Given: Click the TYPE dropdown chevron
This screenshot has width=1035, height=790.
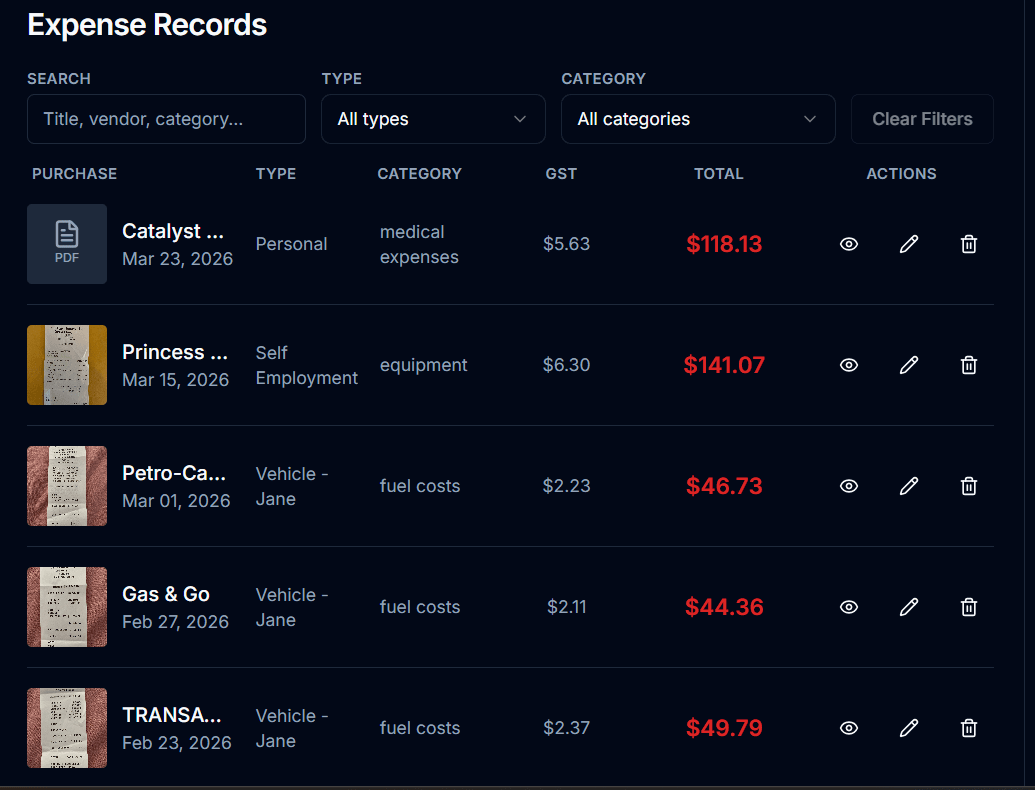Looking at the screenshot, I should point(519,118).
